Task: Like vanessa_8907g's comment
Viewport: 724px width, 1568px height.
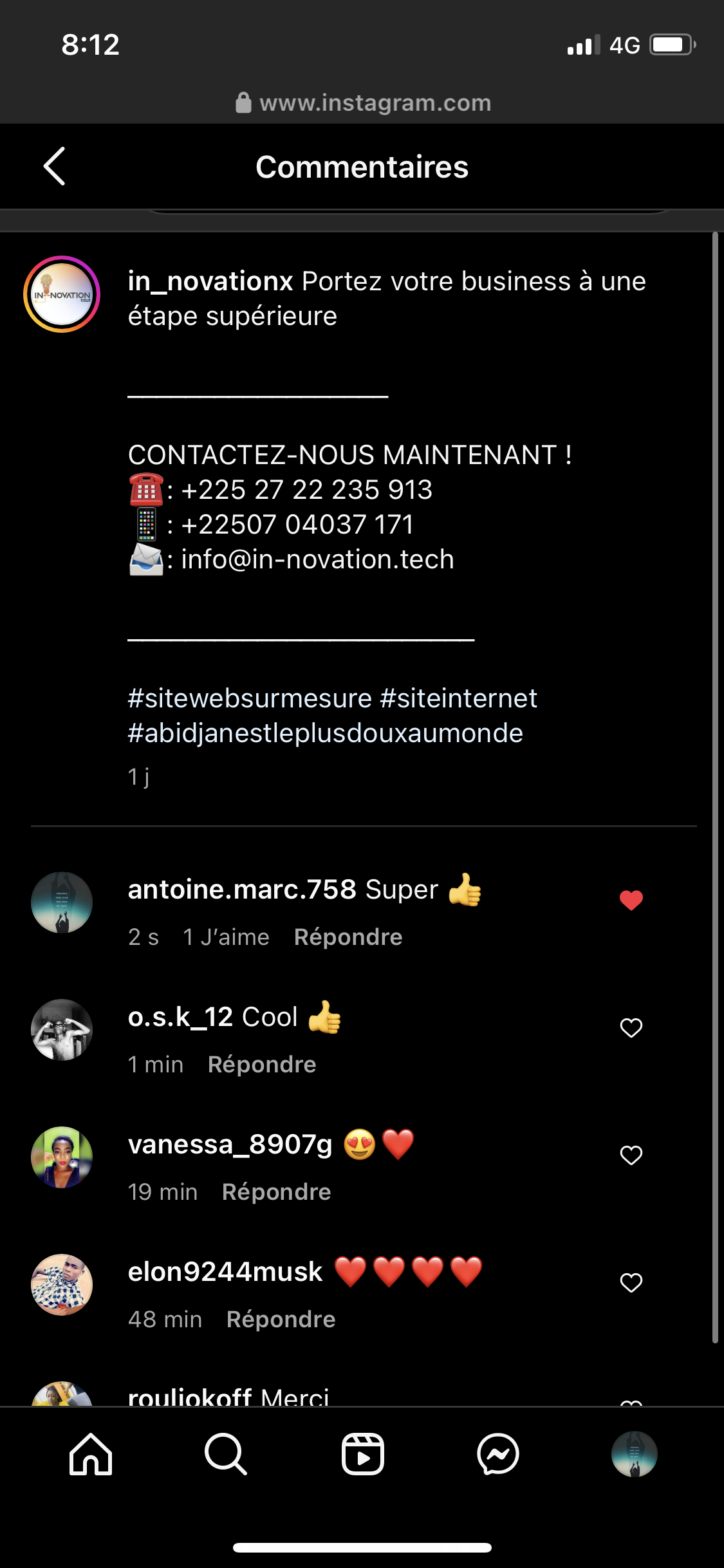Action: tap(631, 1155)
